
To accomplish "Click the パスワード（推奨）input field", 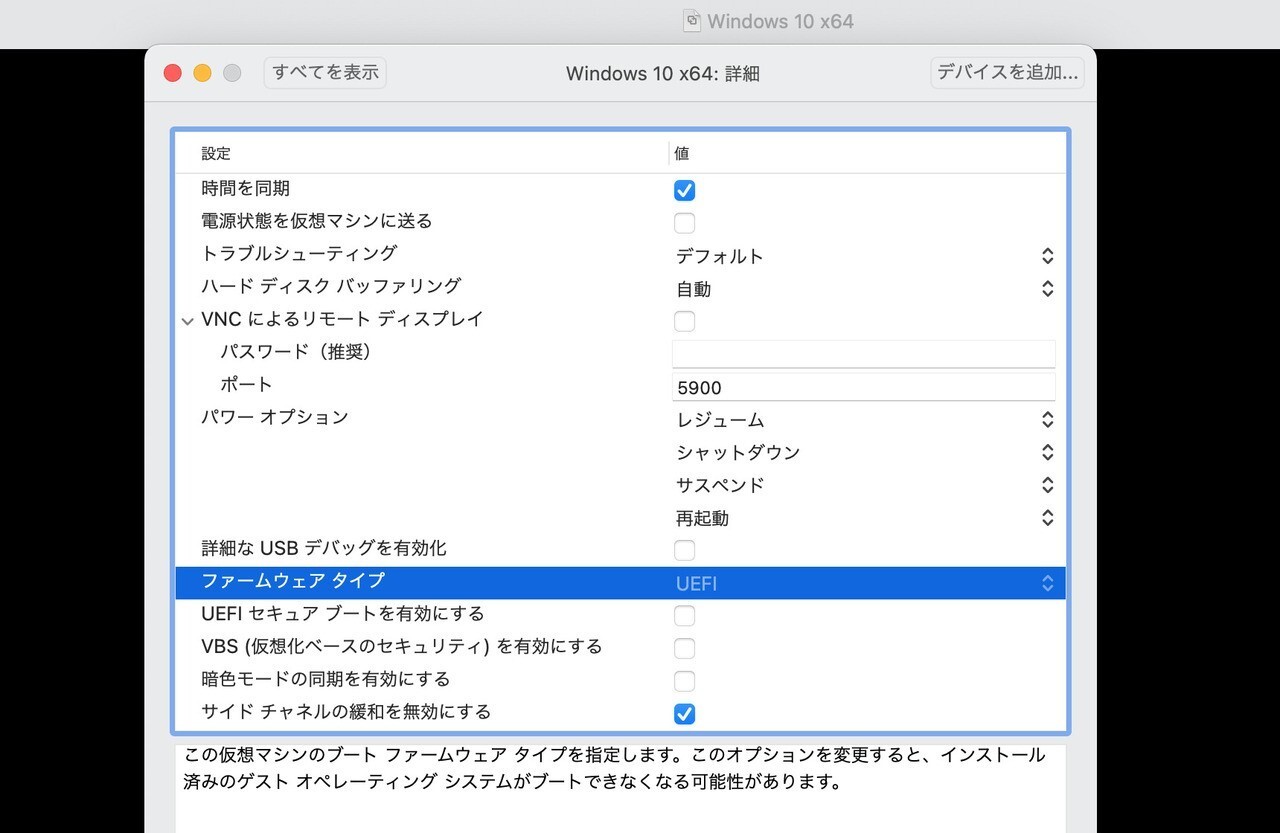I will (864, 354).
